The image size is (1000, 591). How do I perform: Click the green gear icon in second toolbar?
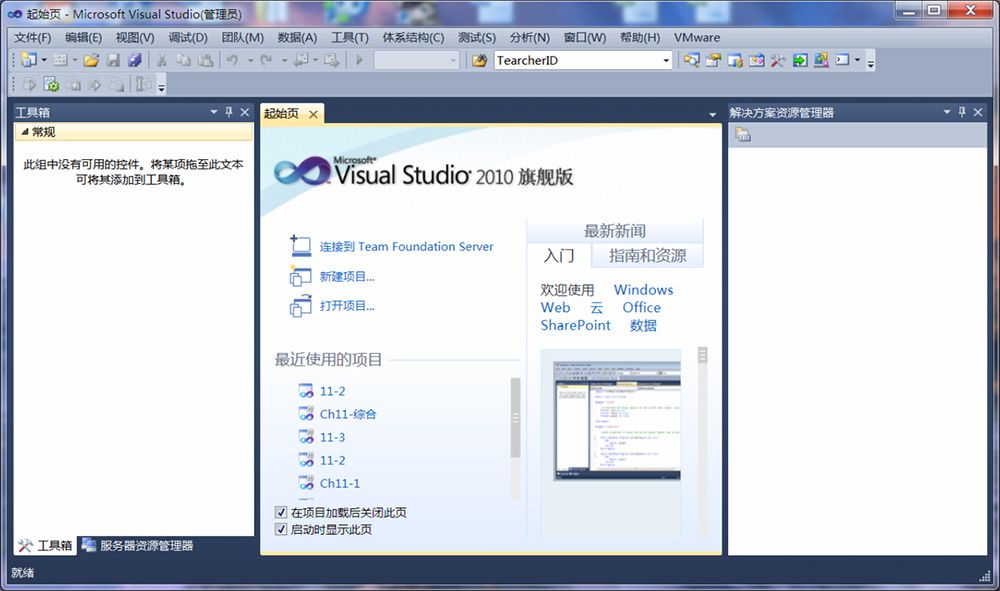pos(52,84)
